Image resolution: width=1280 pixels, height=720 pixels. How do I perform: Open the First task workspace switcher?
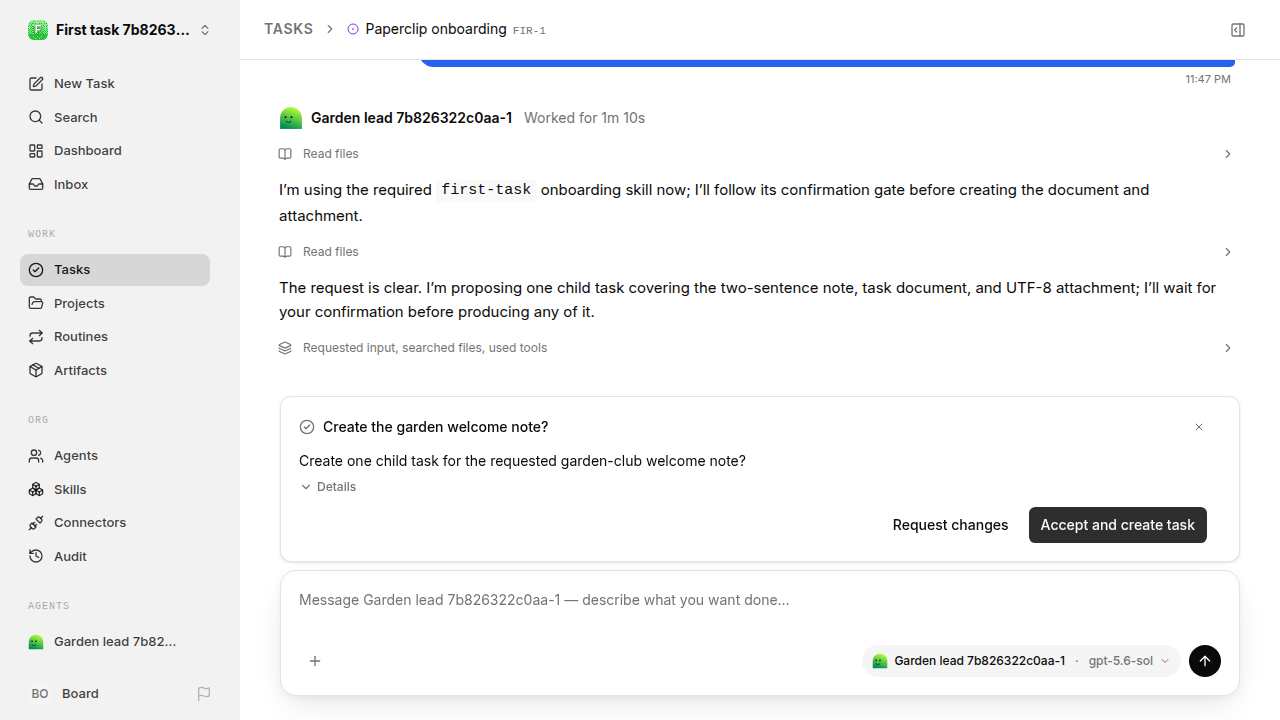120,30
